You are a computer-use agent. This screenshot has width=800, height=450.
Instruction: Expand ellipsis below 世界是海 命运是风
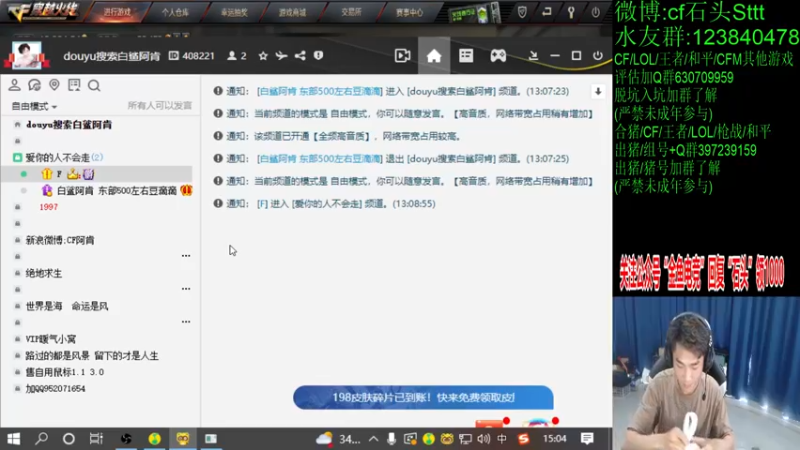pos(186,322)
